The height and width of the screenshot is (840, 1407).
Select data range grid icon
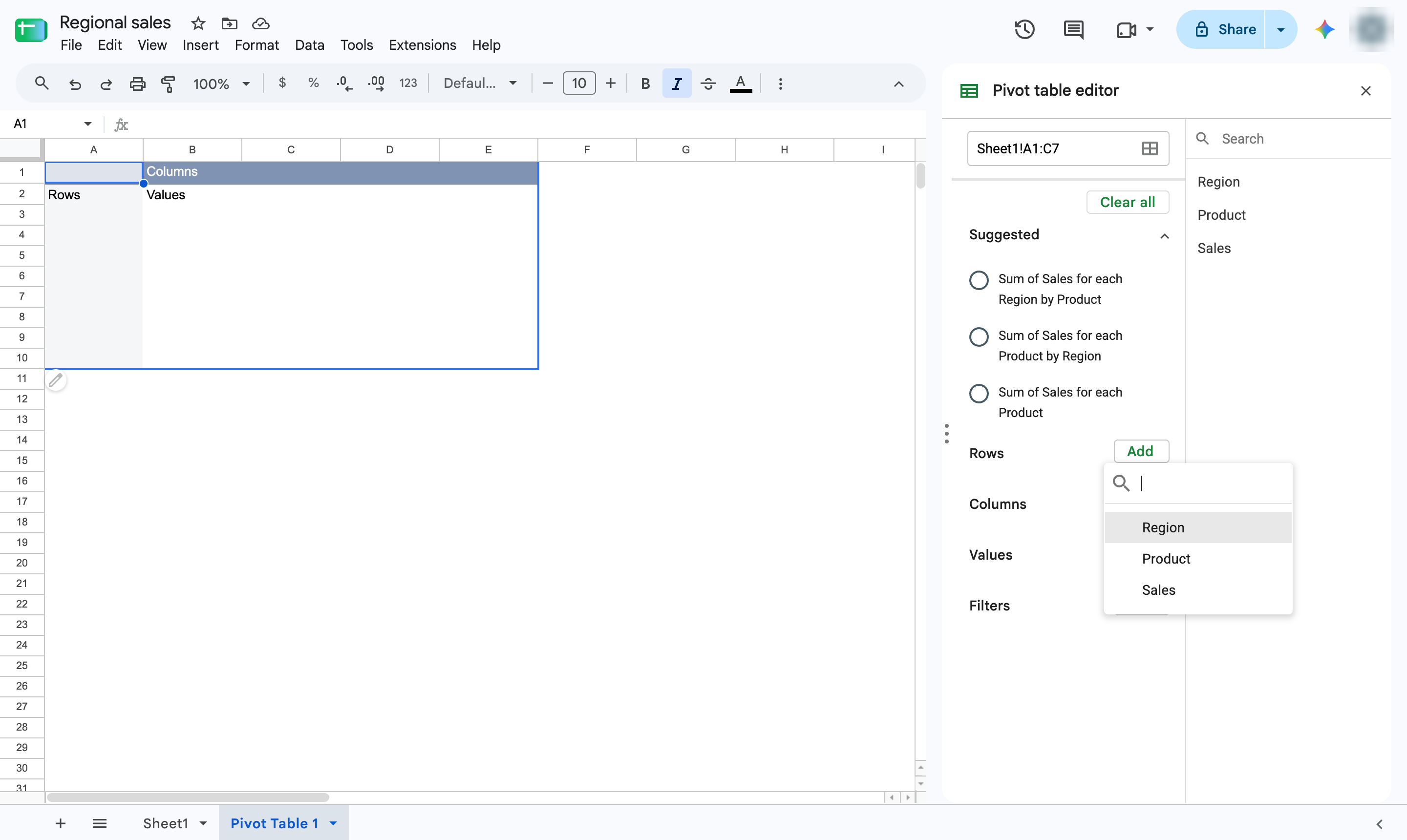1150,148
